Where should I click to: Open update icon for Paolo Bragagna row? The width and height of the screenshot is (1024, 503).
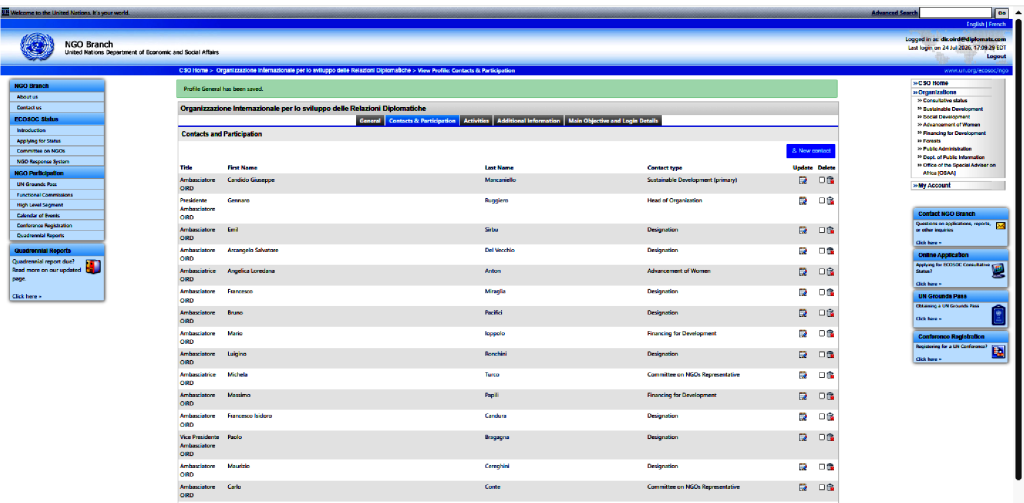click(803, 437)
